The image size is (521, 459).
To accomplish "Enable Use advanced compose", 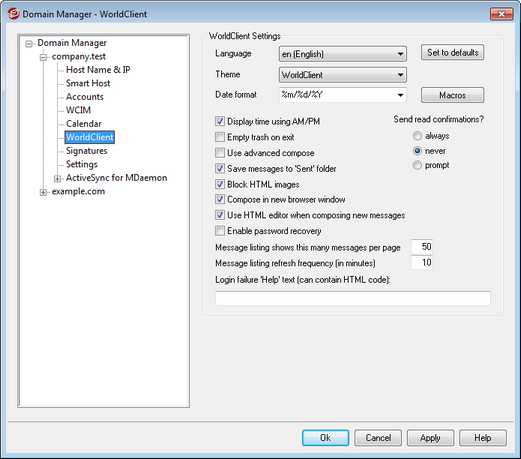I will pos(220,153).
